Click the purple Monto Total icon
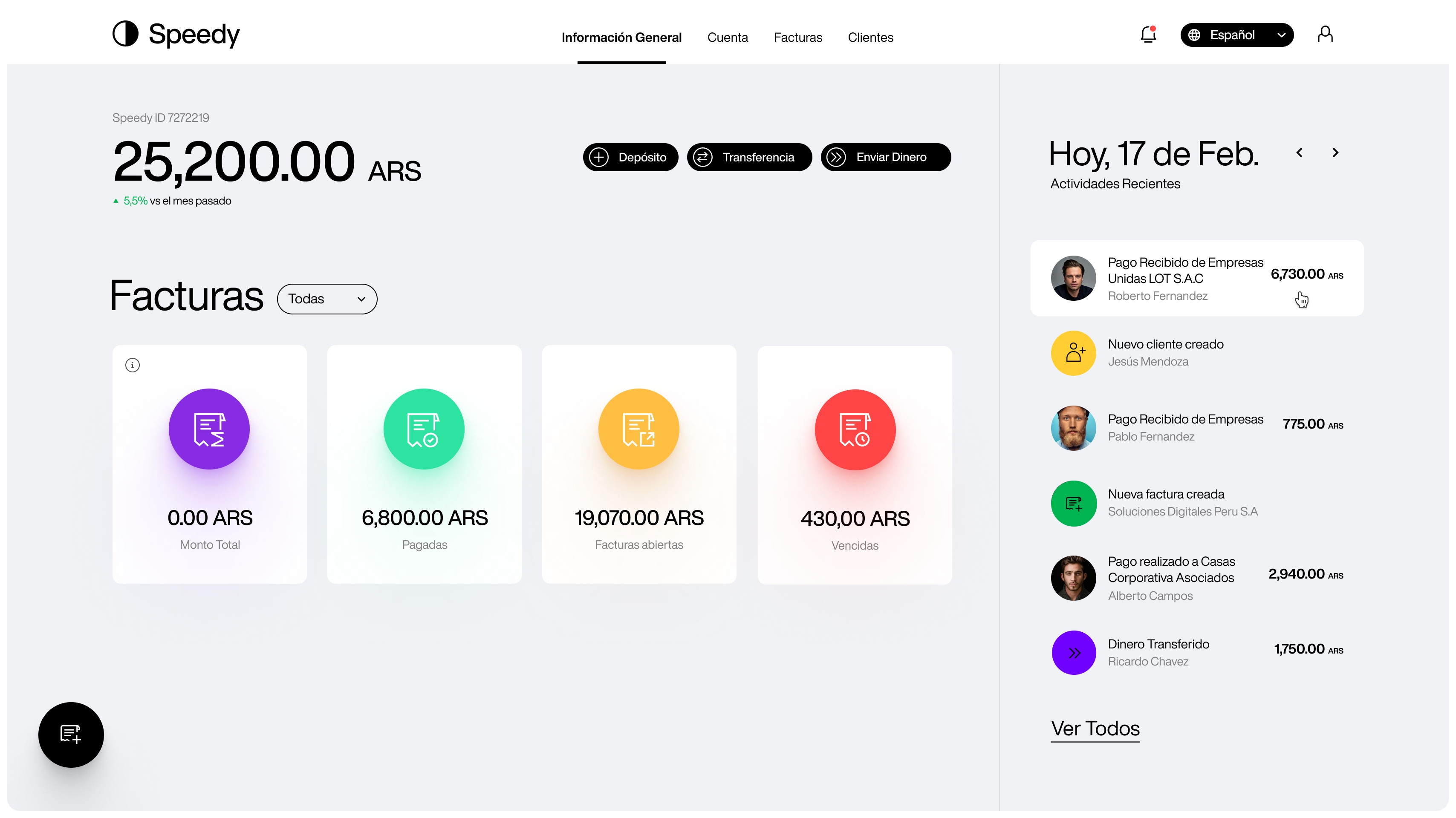 209,429
